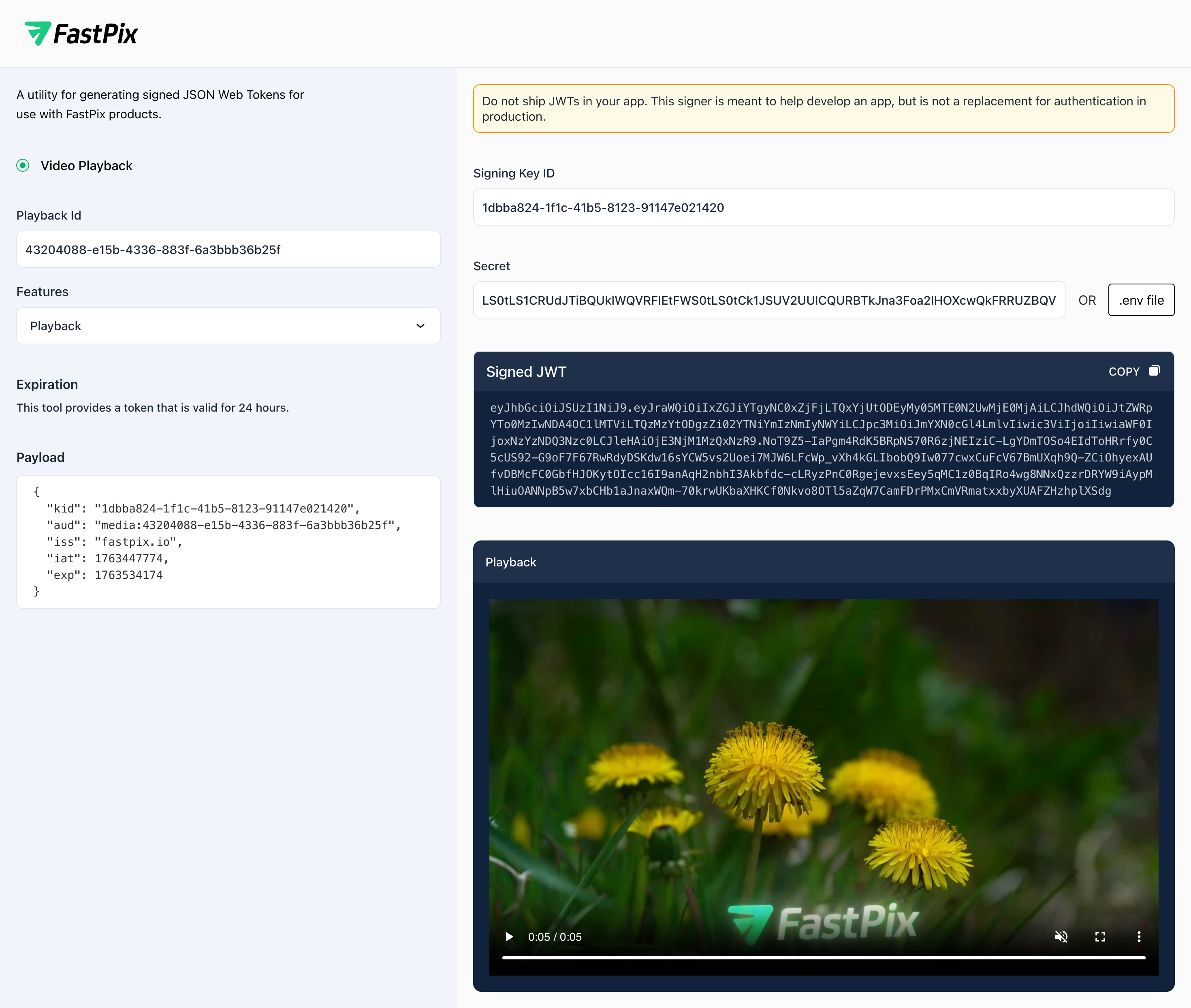Click the Video Playback label text

86,166
